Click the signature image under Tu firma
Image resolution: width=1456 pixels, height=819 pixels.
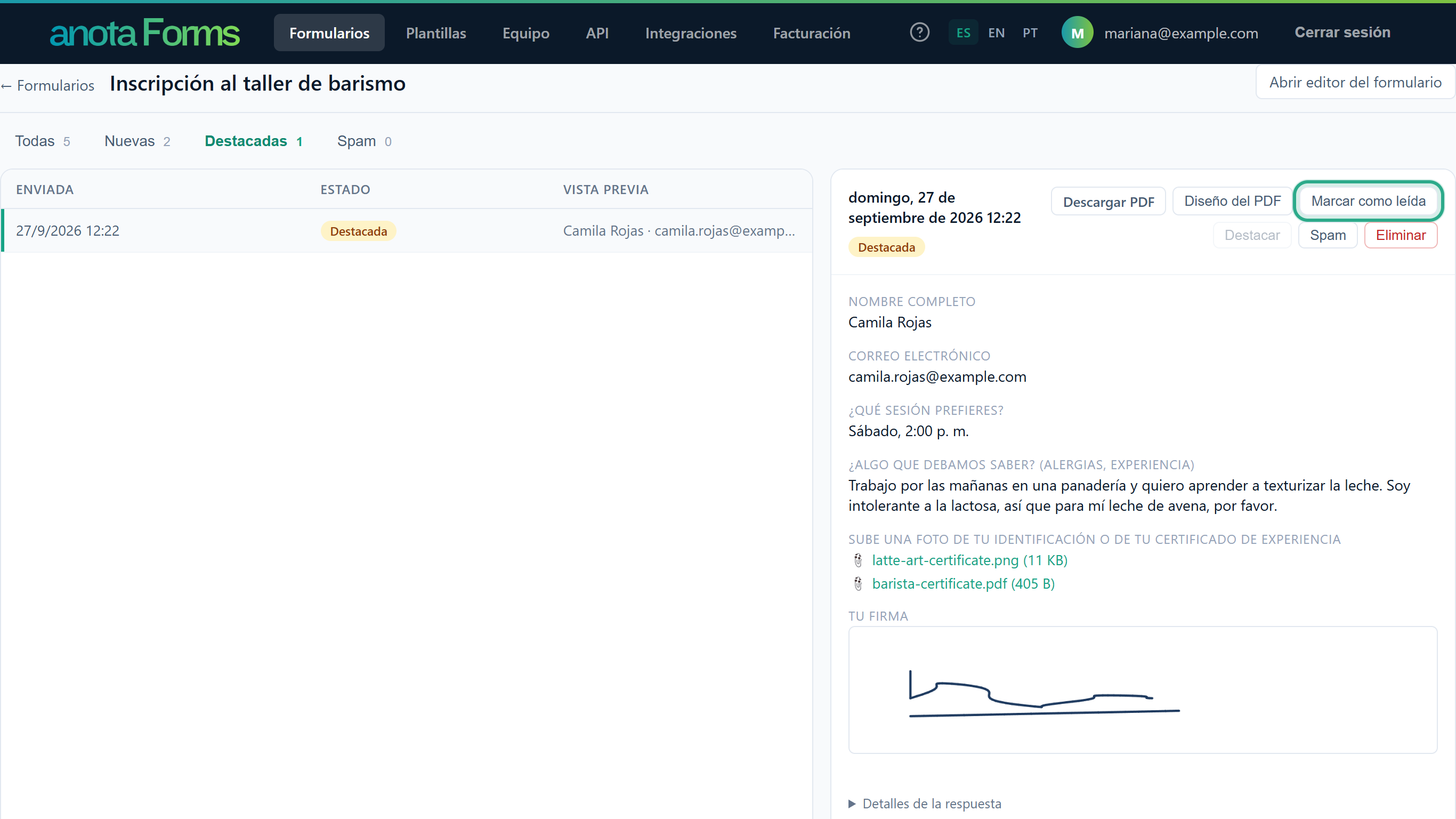(x=1142, y=689)
